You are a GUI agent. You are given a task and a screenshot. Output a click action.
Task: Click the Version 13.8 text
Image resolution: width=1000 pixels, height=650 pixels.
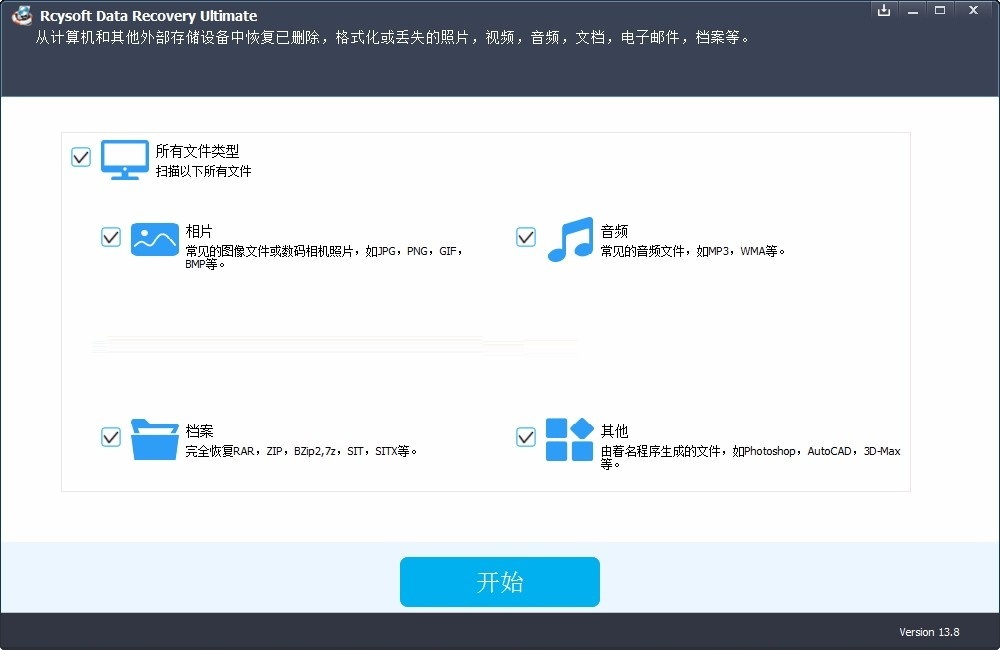click(x=929, y=632)
